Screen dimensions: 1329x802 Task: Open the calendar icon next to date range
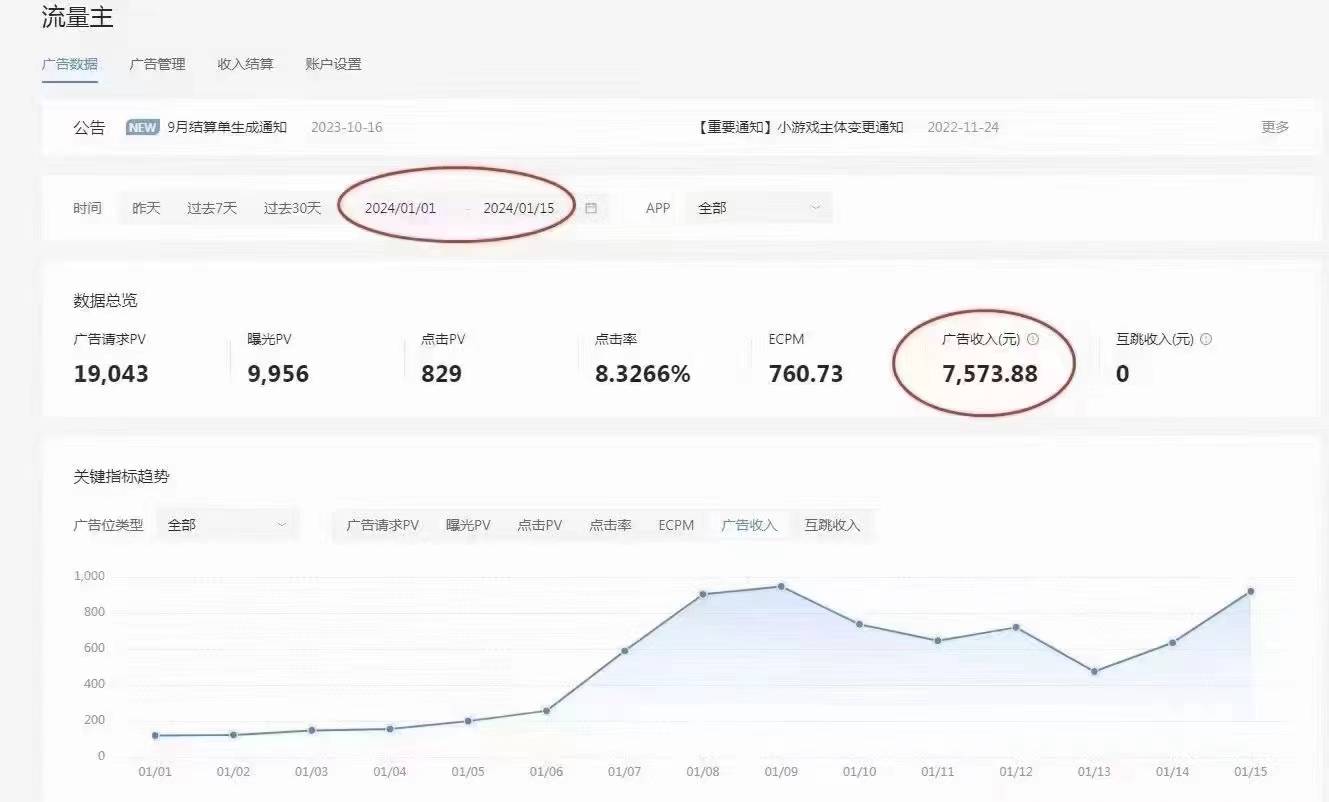[590, 207]
